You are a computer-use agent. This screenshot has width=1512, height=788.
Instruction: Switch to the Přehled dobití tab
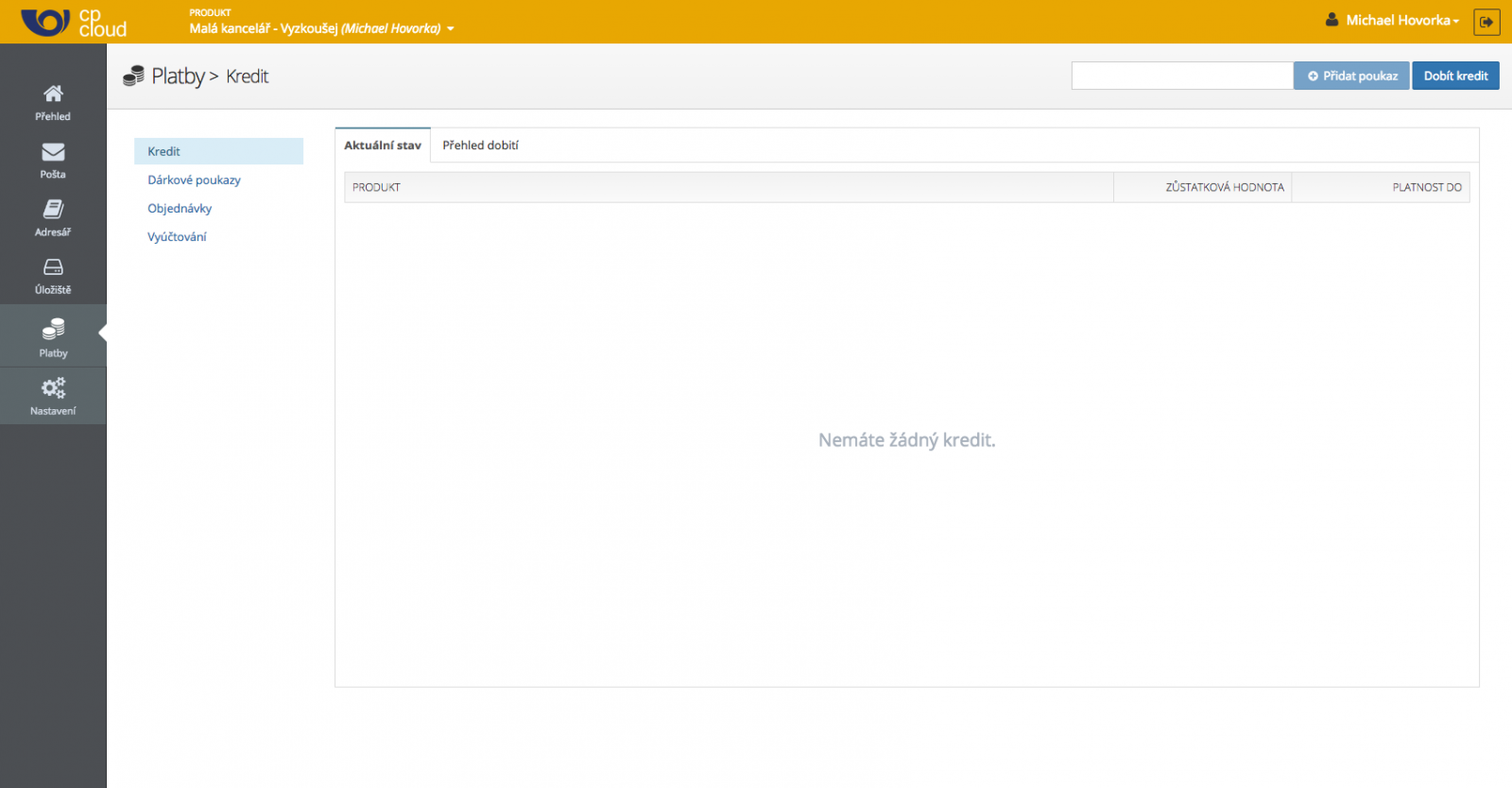pos(480,145)
